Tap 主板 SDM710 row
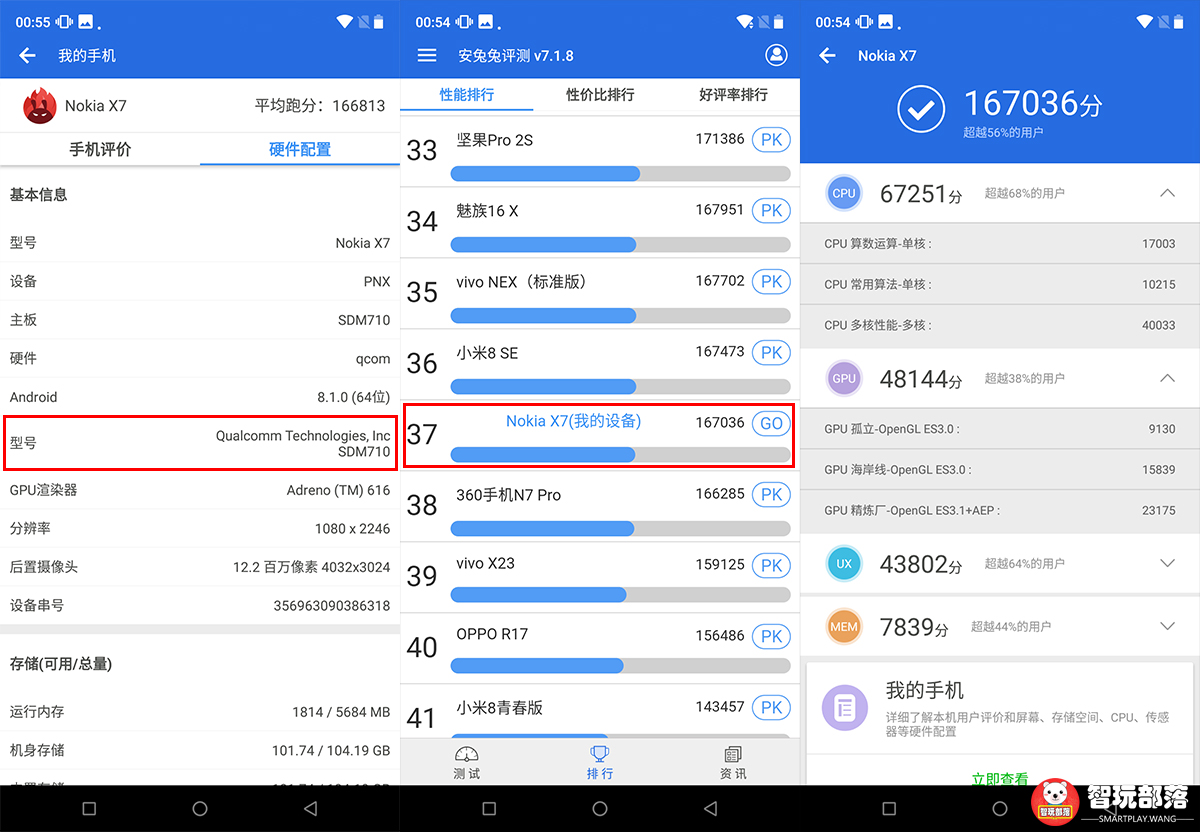Viewport: 1200px width, 832px height. [x=200, y=320]
